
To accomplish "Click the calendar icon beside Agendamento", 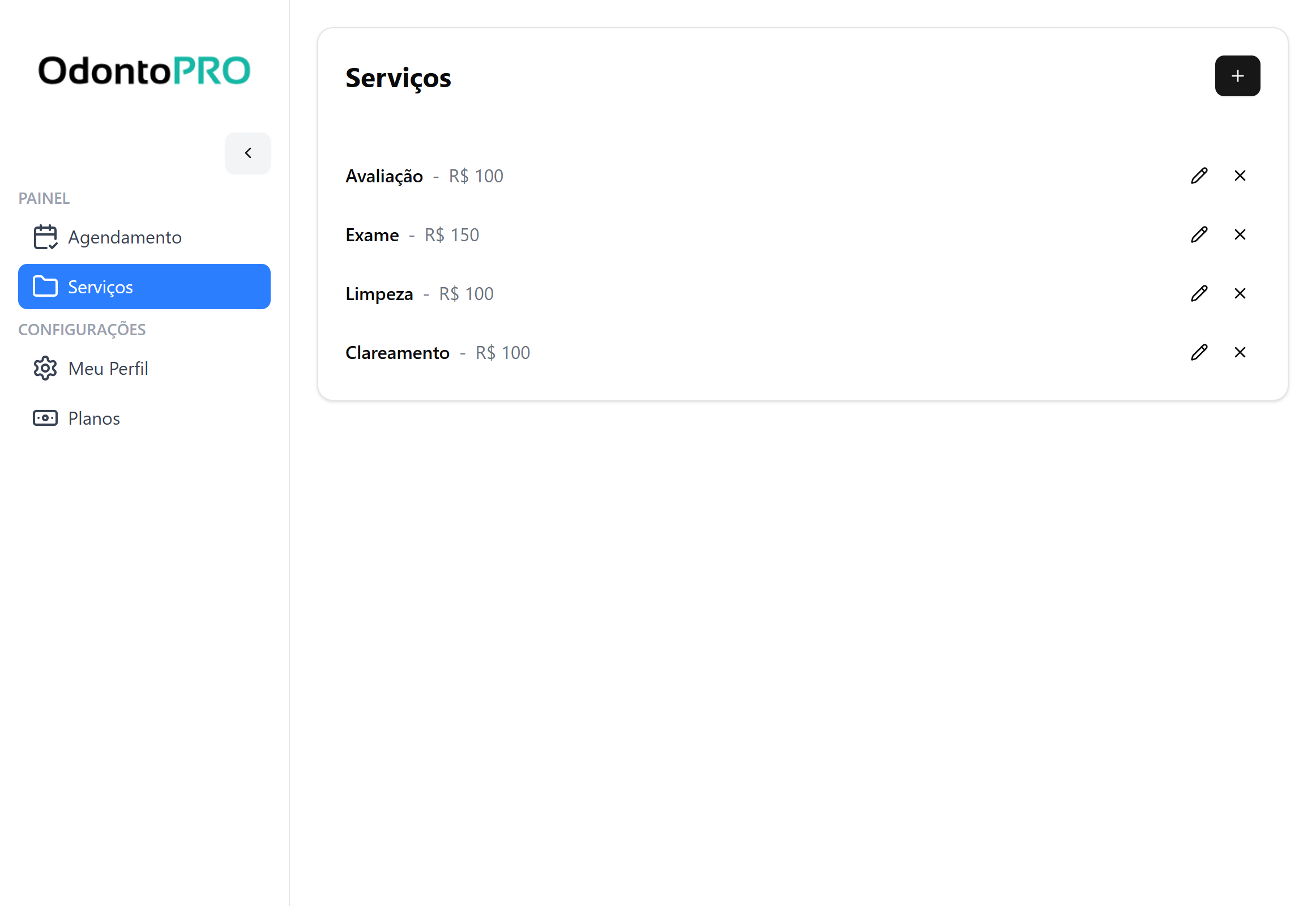I will point(45,237).
